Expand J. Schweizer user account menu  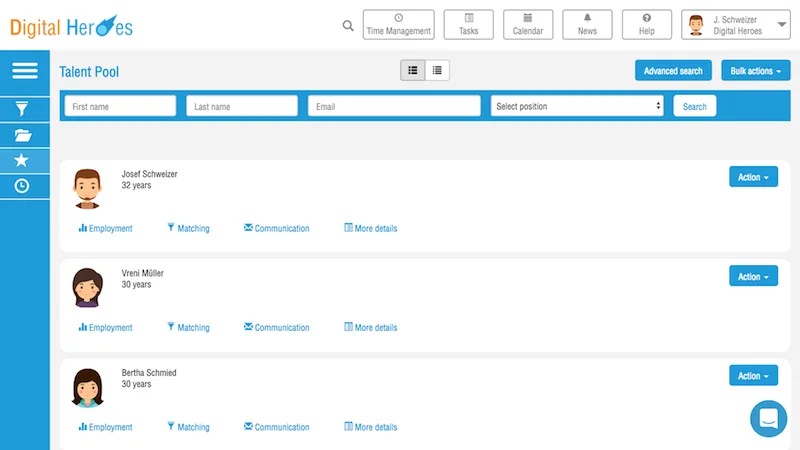[736, 24]
